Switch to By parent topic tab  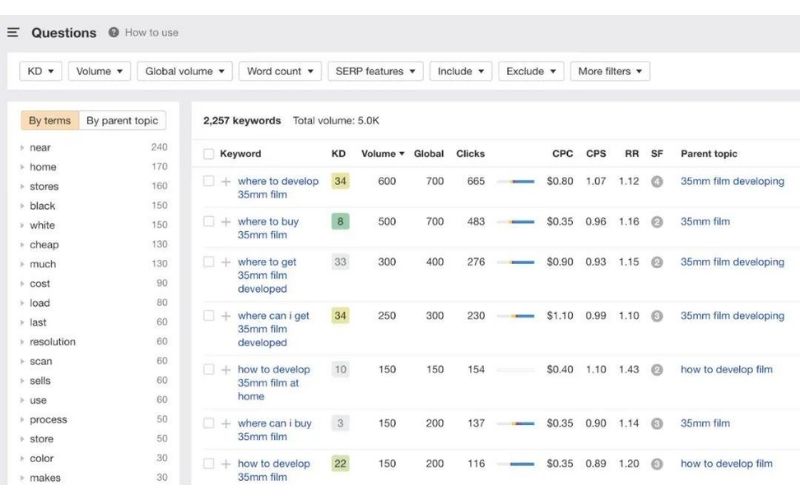[x=122, y=120]
